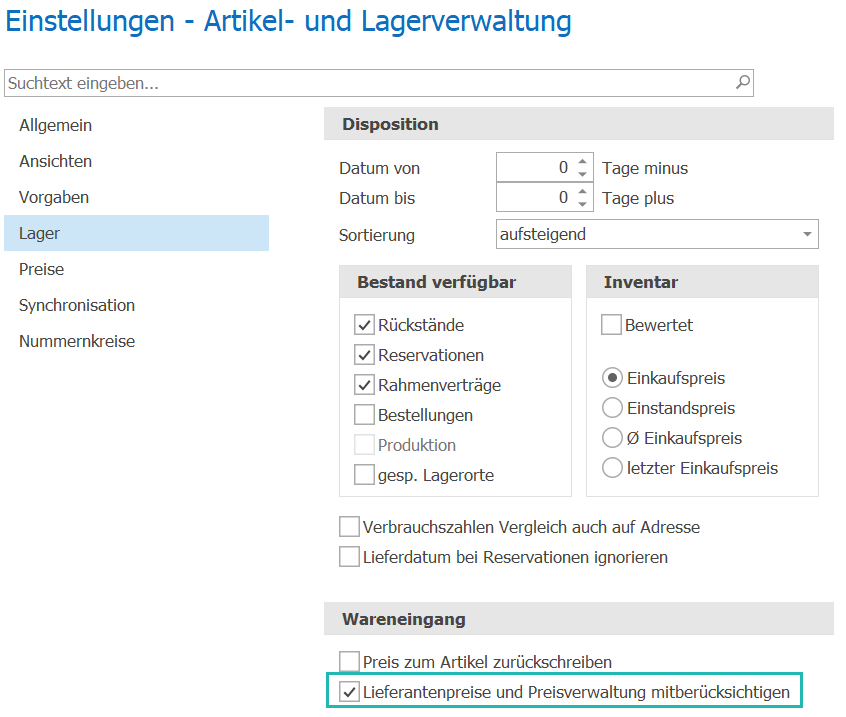Click the Einstellungen page title
This screenshot has height=717, width=846.
(288, 22)
